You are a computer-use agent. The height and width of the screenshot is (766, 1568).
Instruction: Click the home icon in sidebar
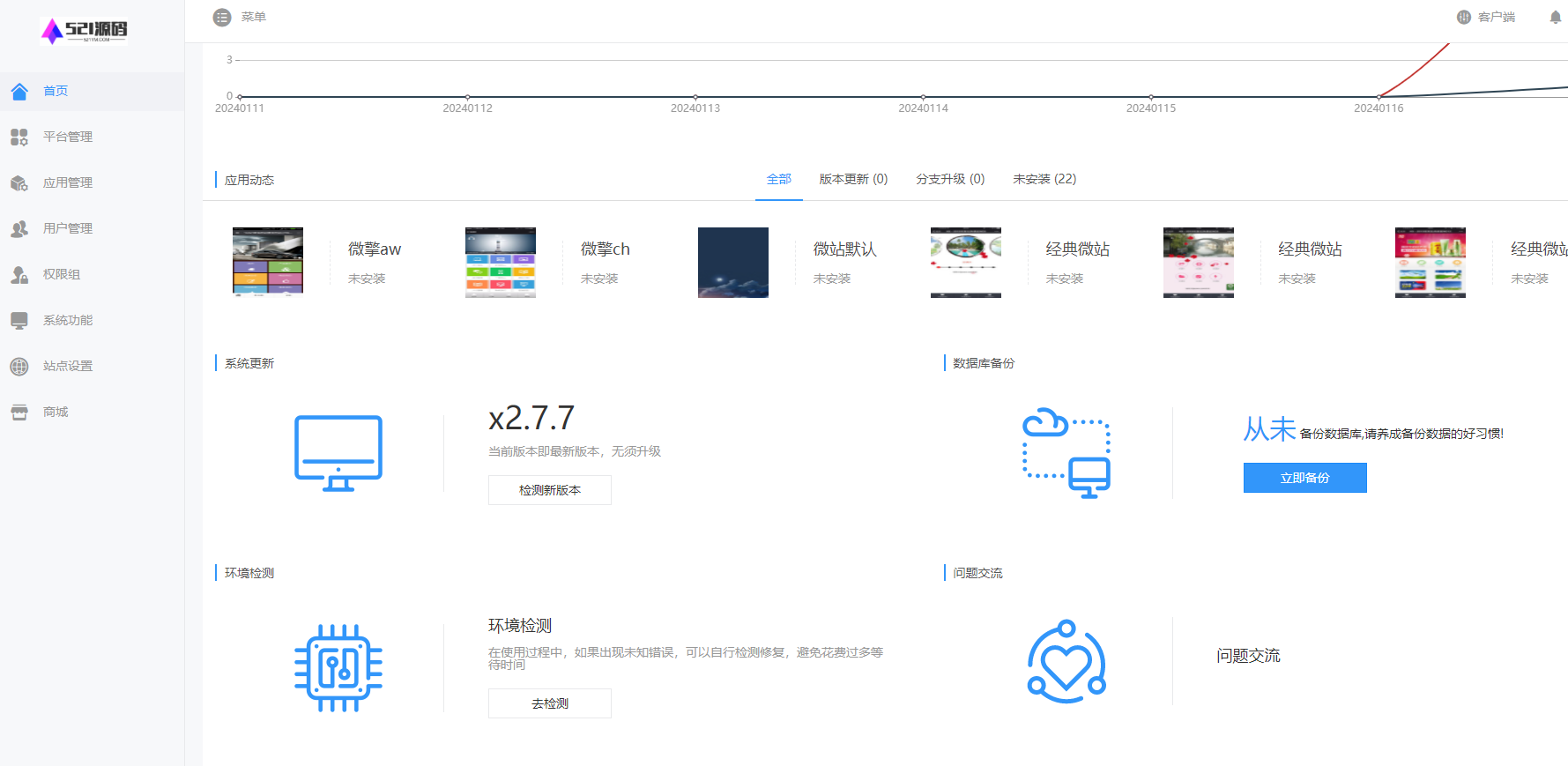[x=19, y=91]
